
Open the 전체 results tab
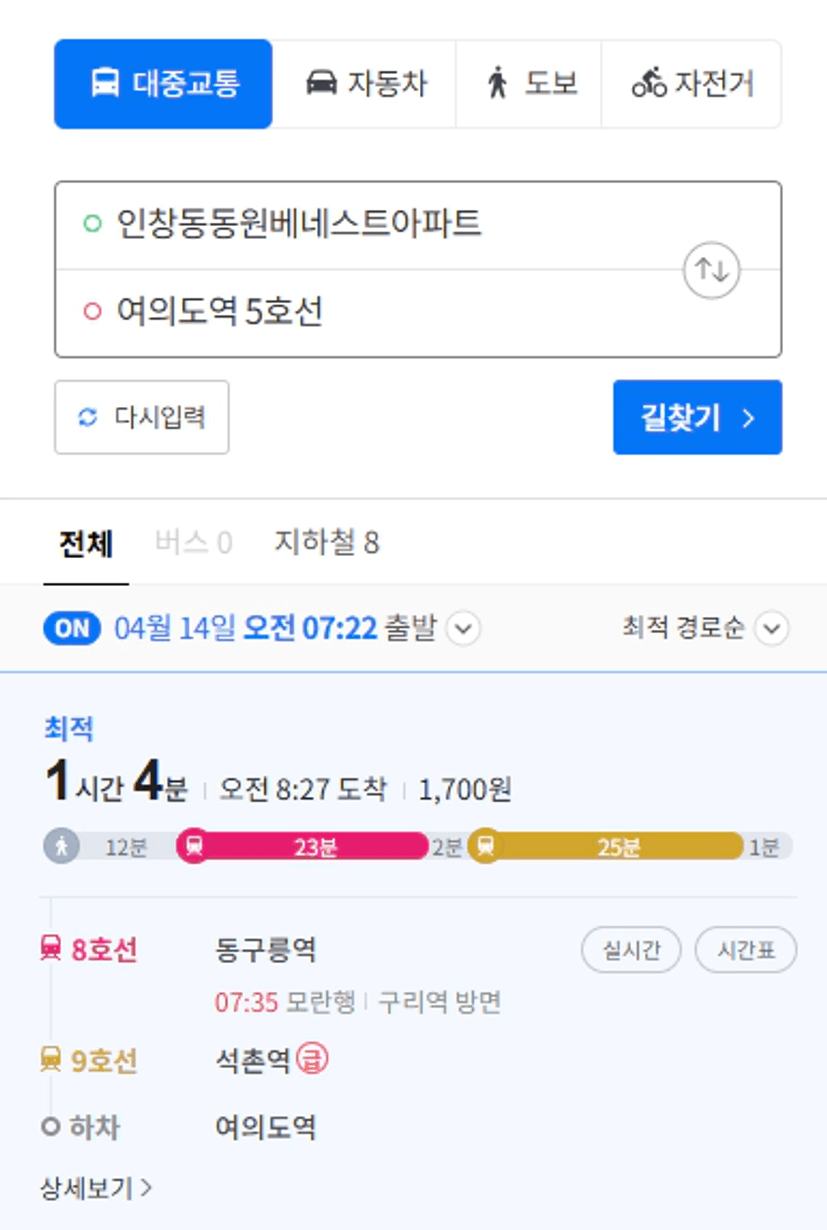pyautogui.click(x=86, y=543)
